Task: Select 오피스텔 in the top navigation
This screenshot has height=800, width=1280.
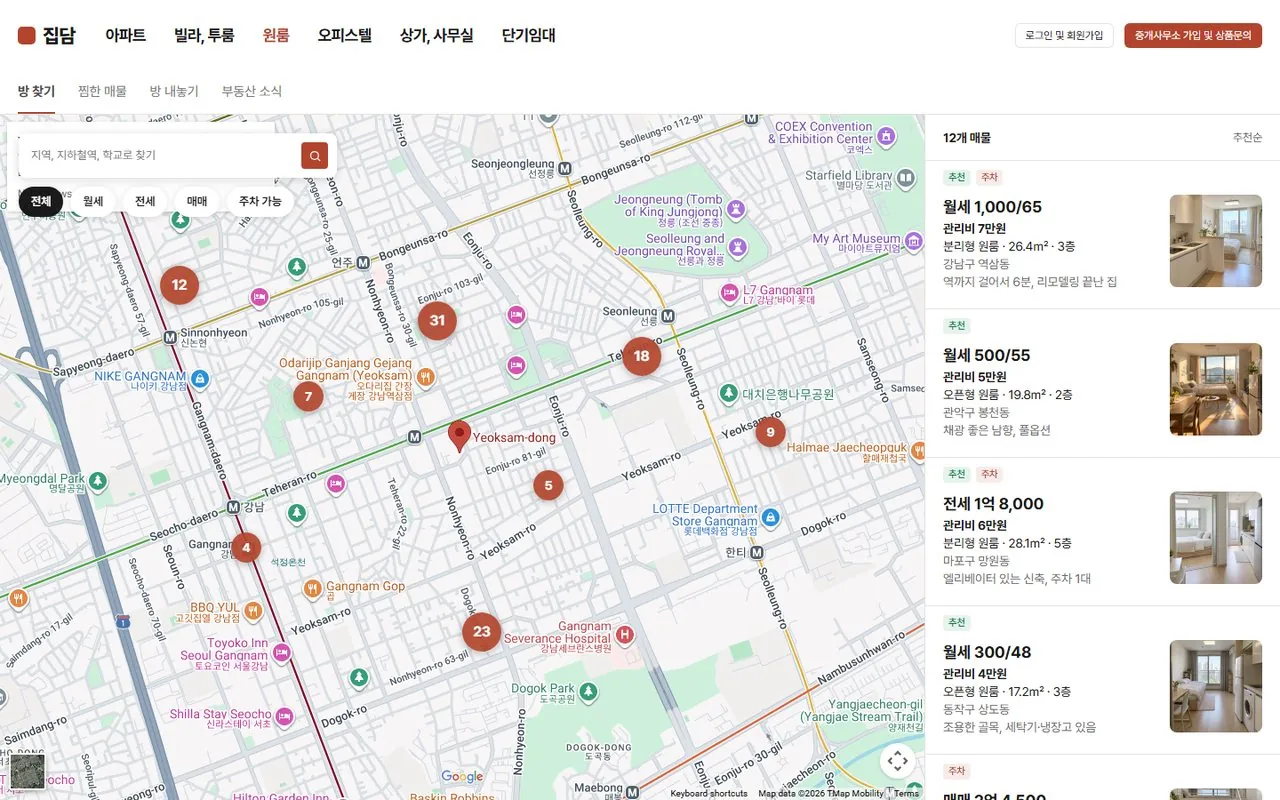Action: coord(345,36)
